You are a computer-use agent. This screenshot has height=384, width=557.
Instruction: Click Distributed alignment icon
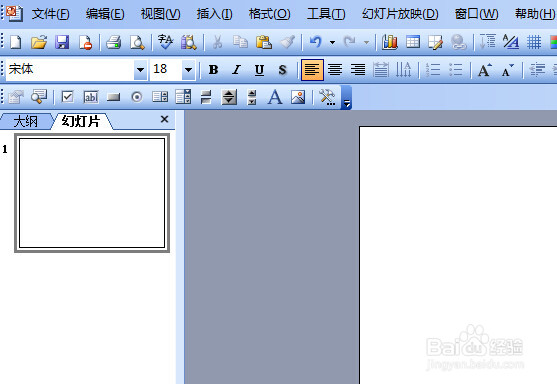click(381, 70)
